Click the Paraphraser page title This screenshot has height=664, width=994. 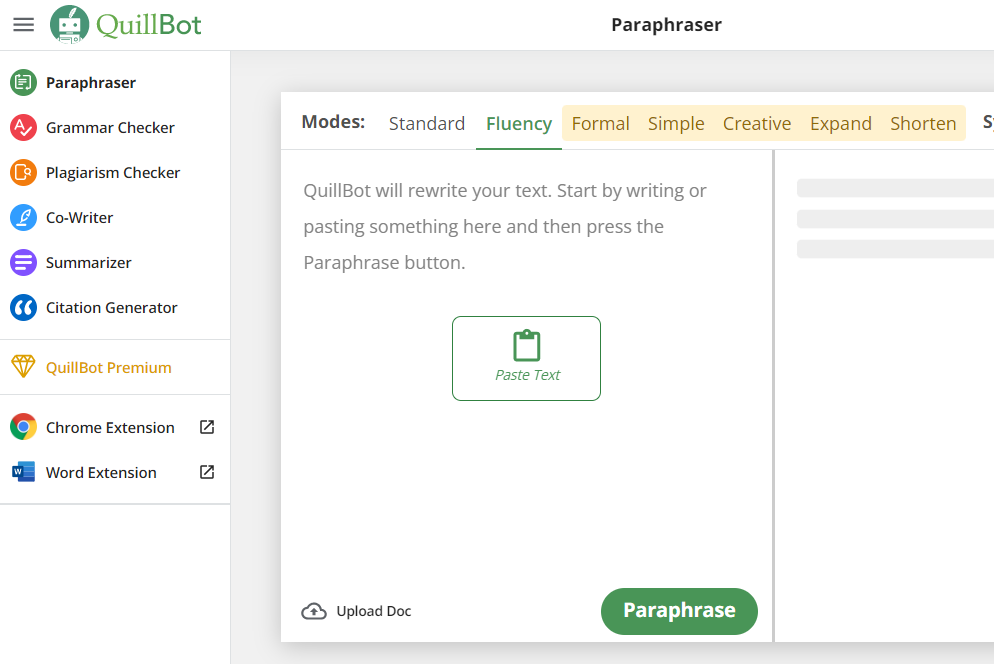coord(666,25)
